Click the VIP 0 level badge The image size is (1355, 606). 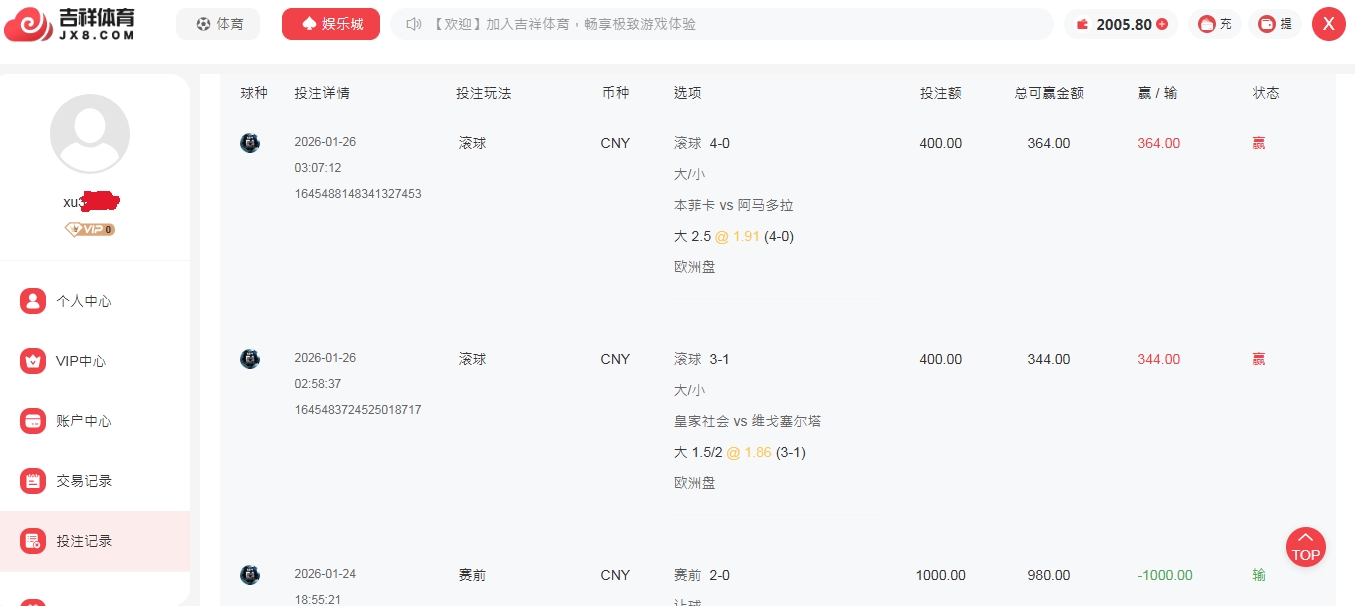(x=90, y=229)
